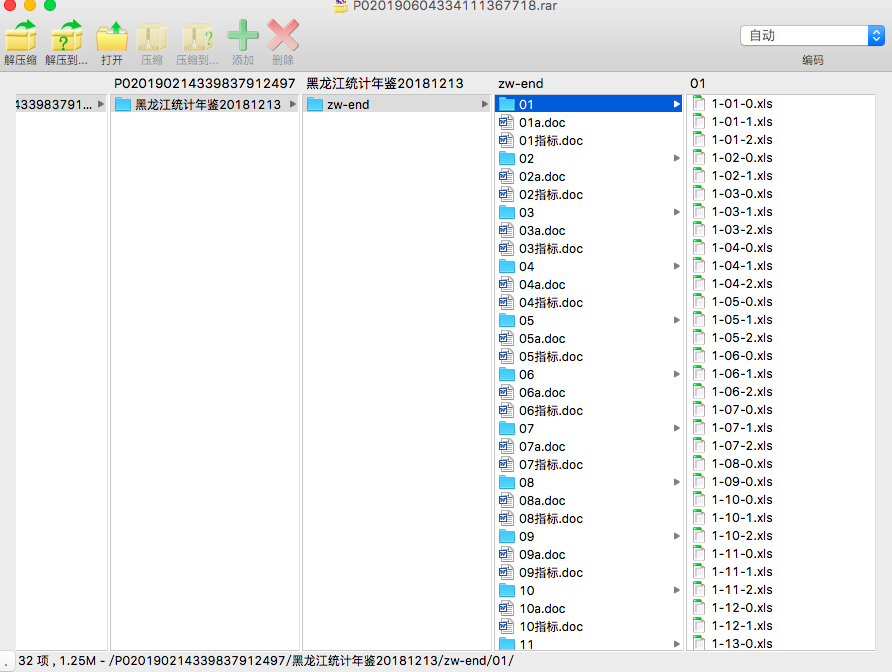
Task: Select file 04a.doc
Action: tap(589, 285)
